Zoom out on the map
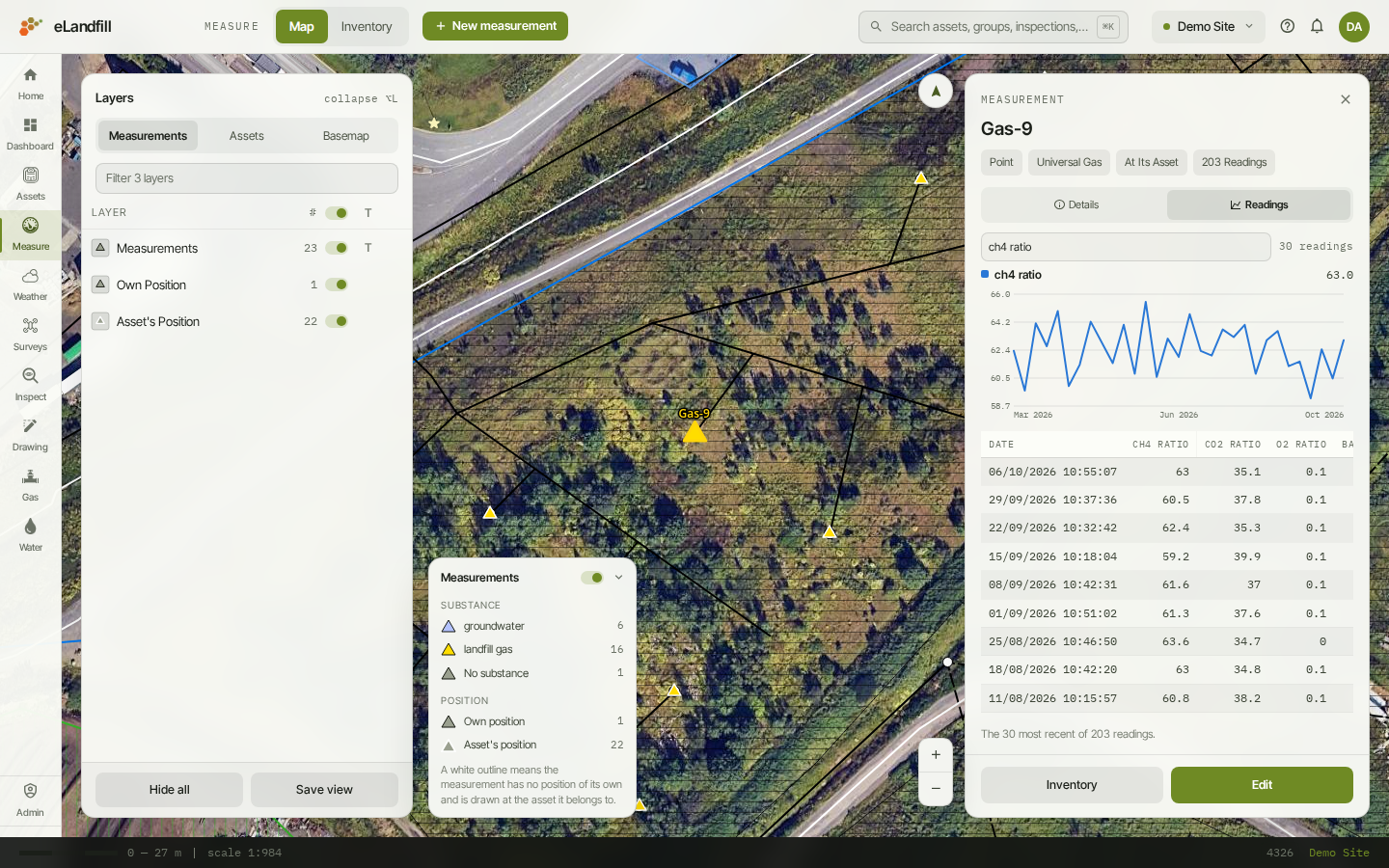 936,788
